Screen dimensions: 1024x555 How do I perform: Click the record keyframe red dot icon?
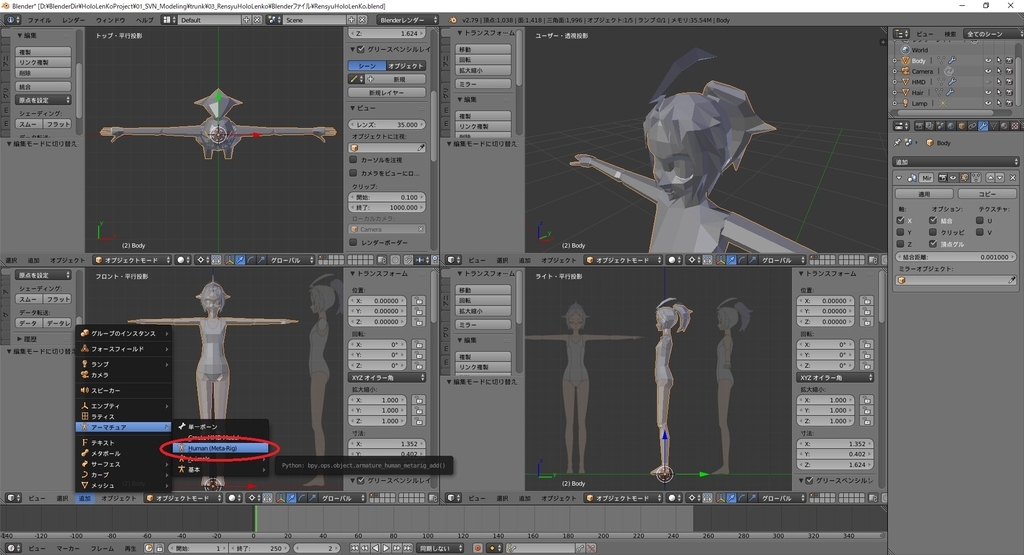pos(477,548)
